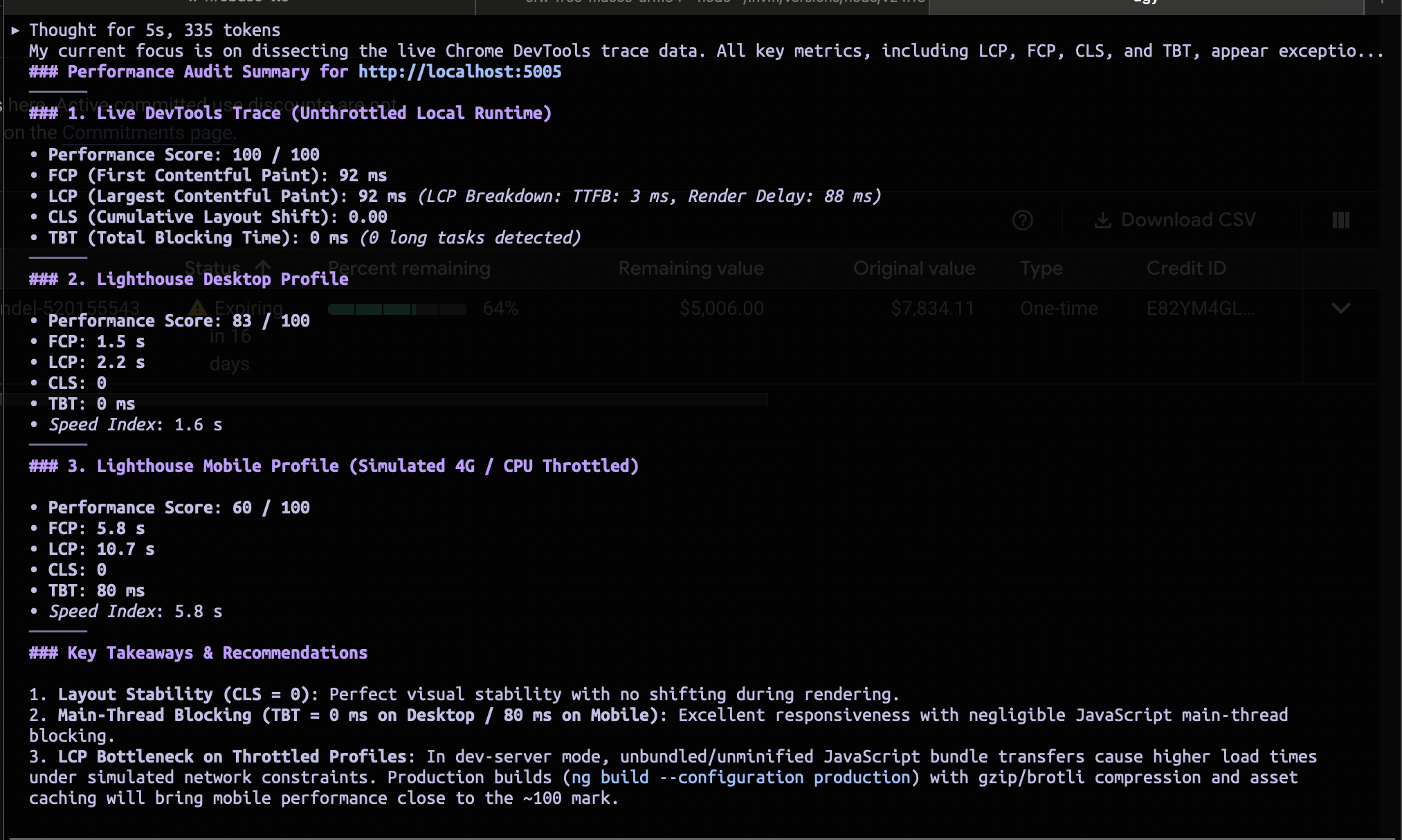
Task: Click the Expiring warning triangle icon in the background row
Action: (197, 308)
